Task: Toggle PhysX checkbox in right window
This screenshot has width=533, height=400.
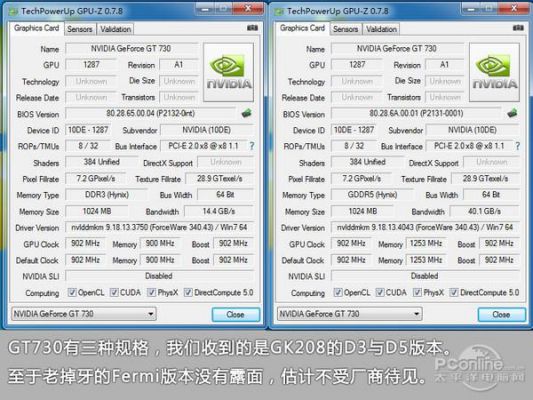Action: click(x=417, y=292)
